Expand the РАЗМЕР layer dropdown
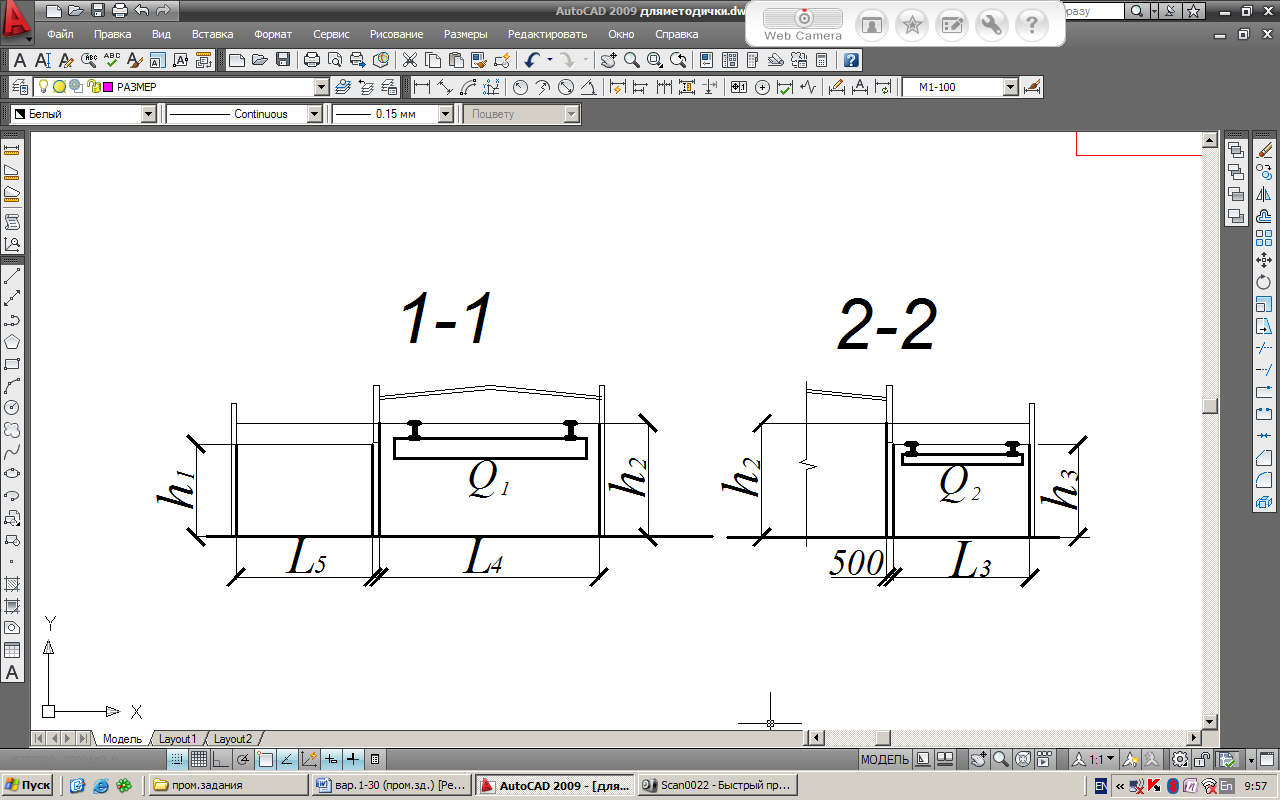Image resolution: width=1280 pixels, height=800 pixels. [321, 87]
